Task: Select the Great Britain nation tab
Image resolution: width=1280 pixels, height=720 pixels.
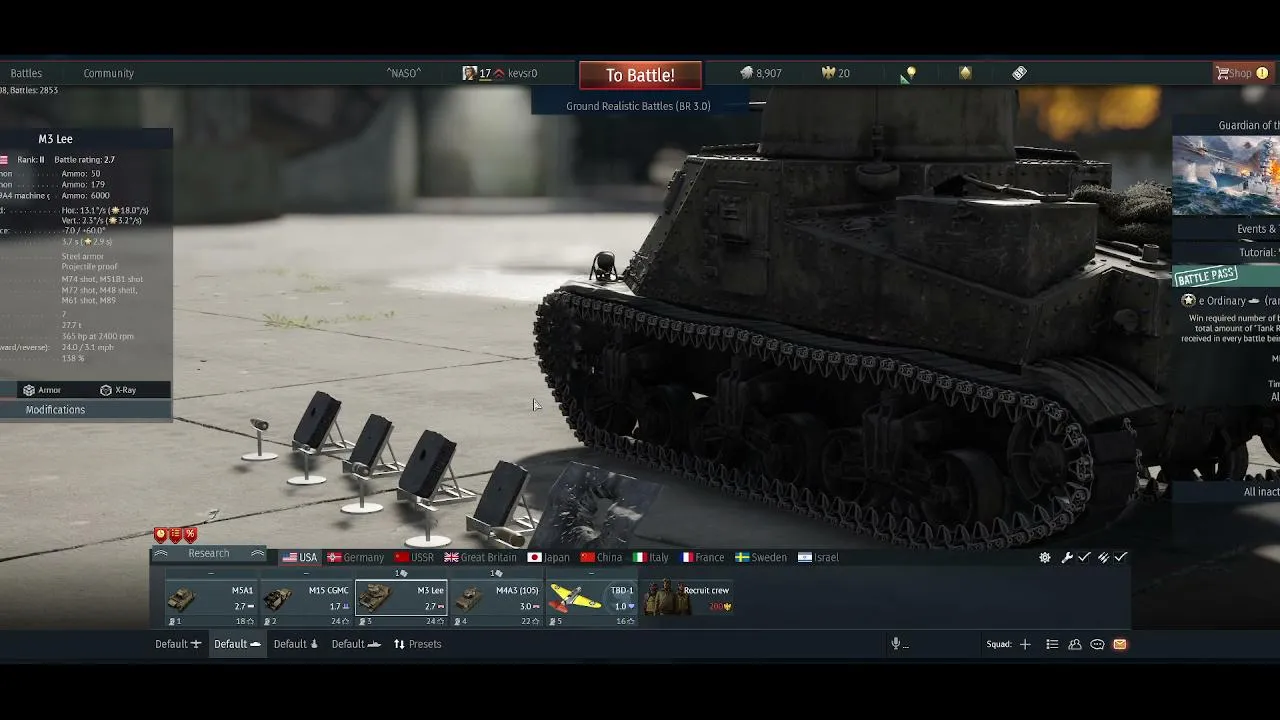Action: click(x=480, y=558)
